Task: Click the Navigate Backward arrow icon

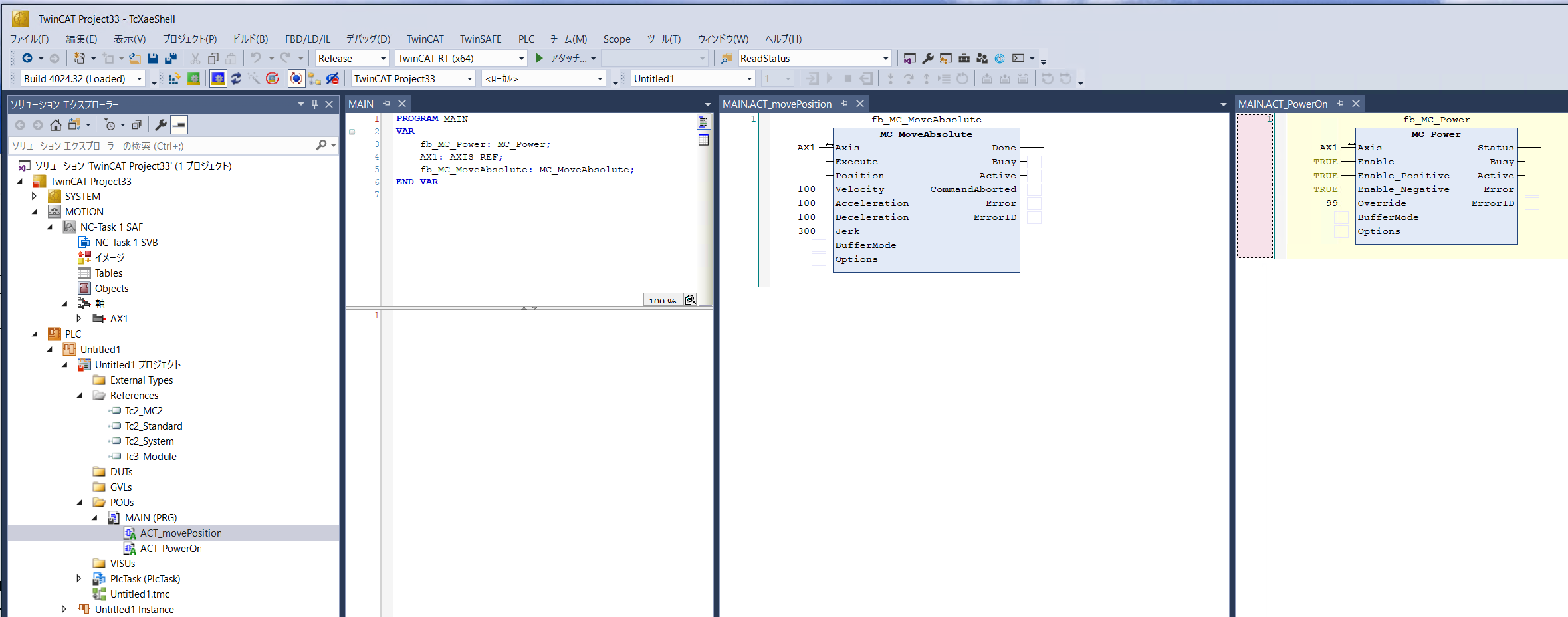Action: tap(27, 59)
